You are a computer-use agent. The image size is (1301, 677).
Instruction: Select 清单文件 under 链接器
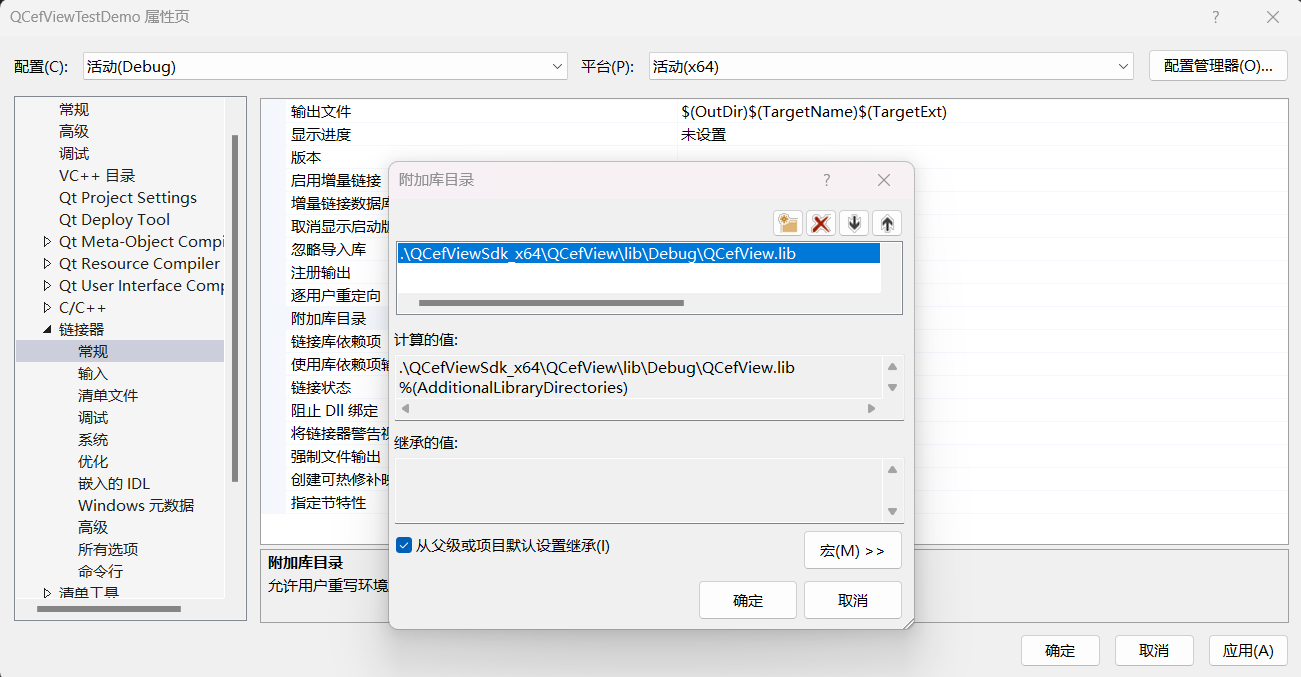point(108,396)
